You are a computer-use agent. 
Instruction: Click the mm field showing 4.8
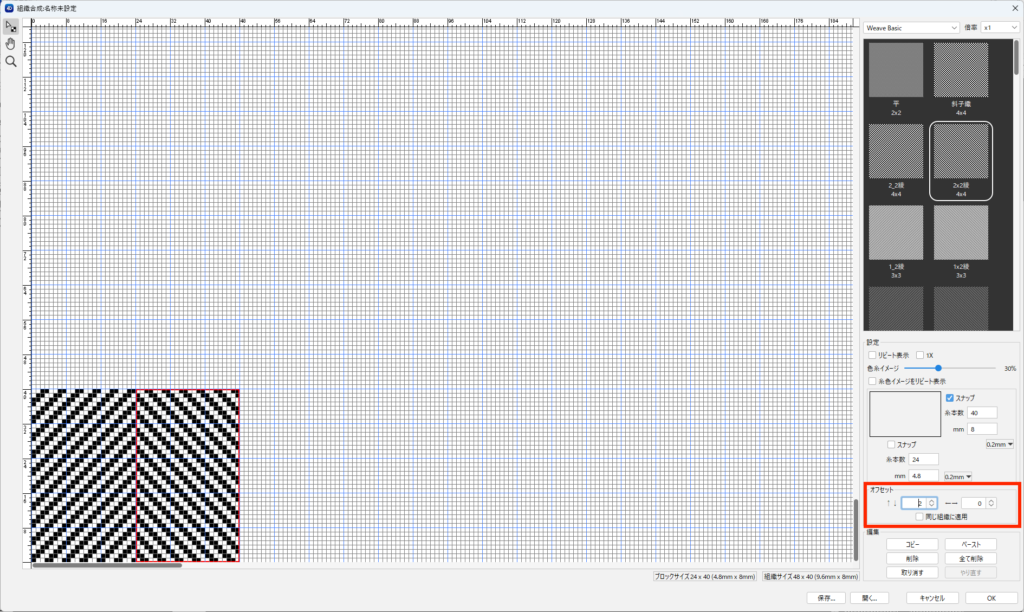coord(923,476)
